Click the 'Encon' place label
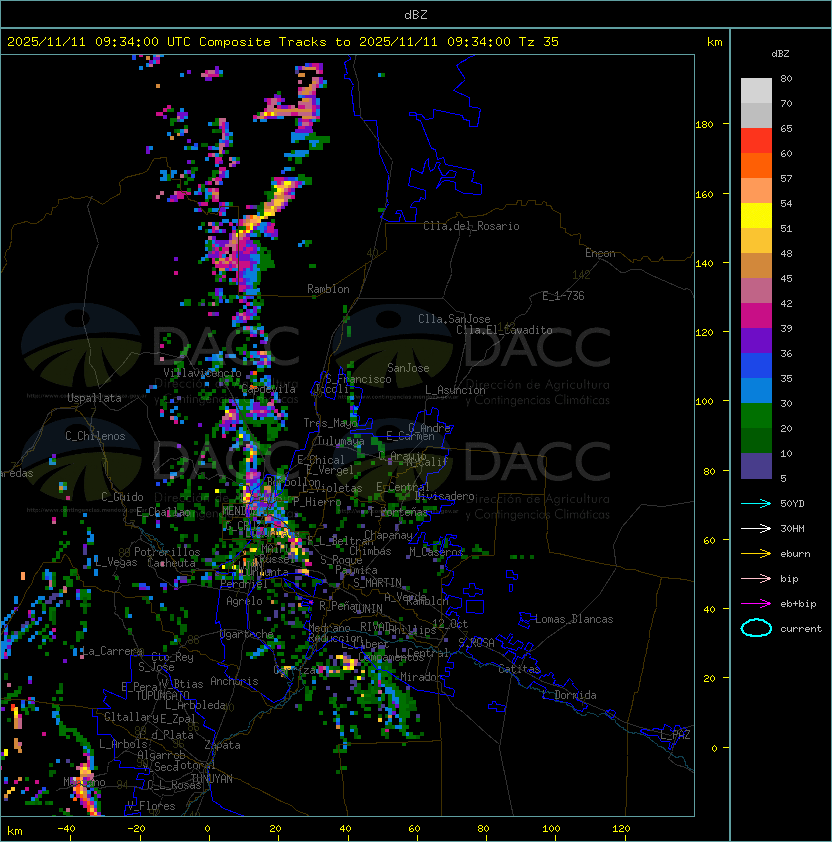The width and height of the screenshot is (832, 842). [x=600, y=253]
